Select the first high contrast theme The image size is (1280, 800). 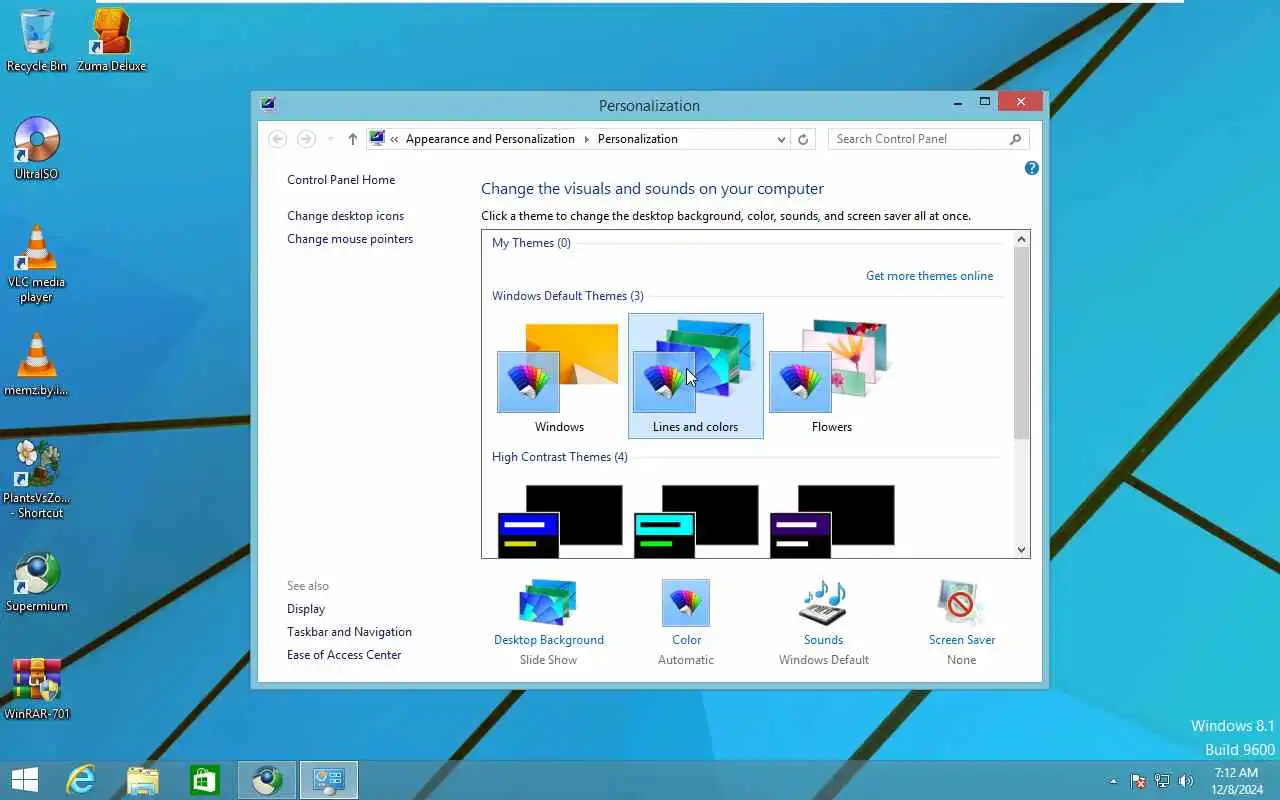tap(560, 521)
